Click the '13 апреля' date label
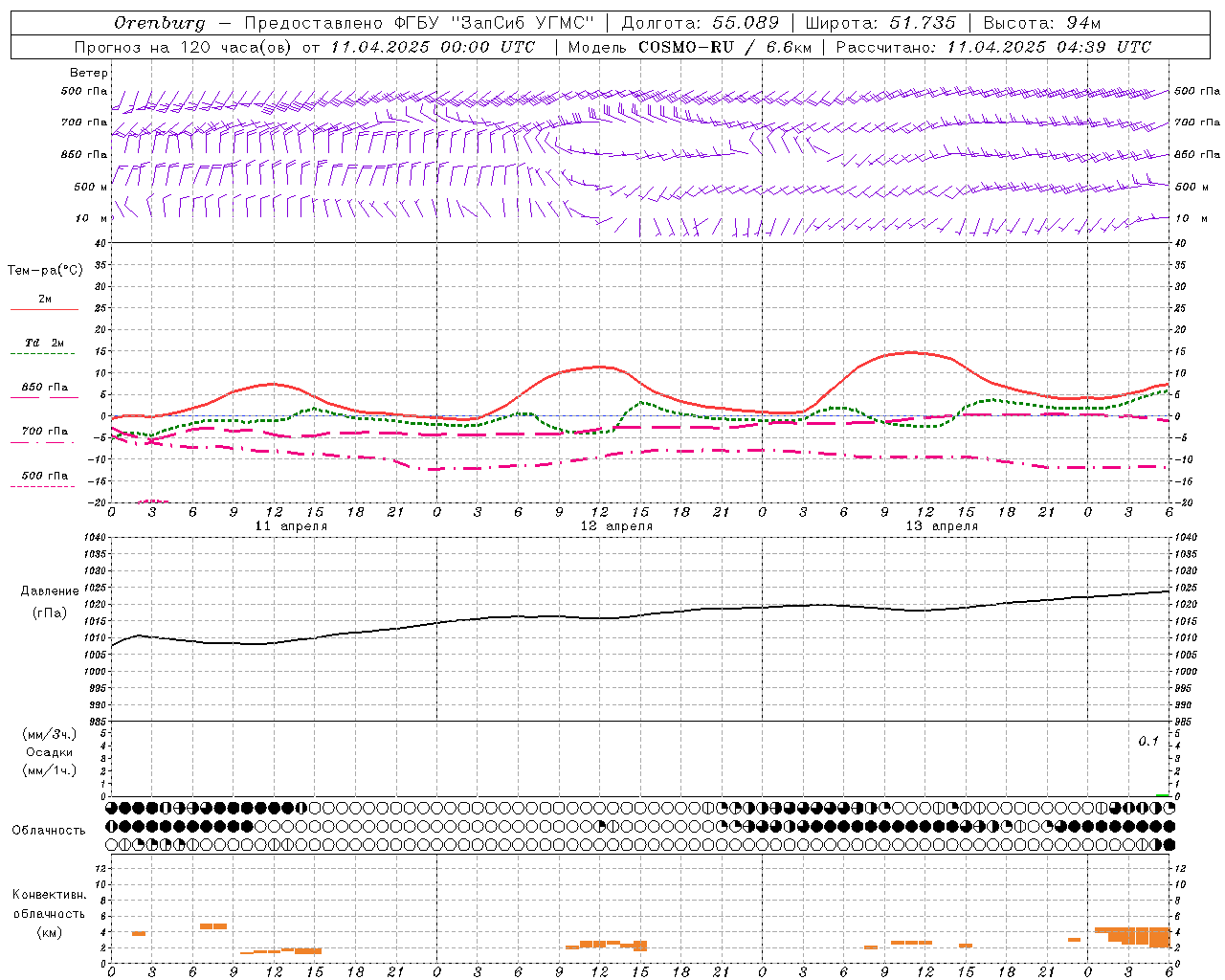1225x980 pixels. point(942,526)
